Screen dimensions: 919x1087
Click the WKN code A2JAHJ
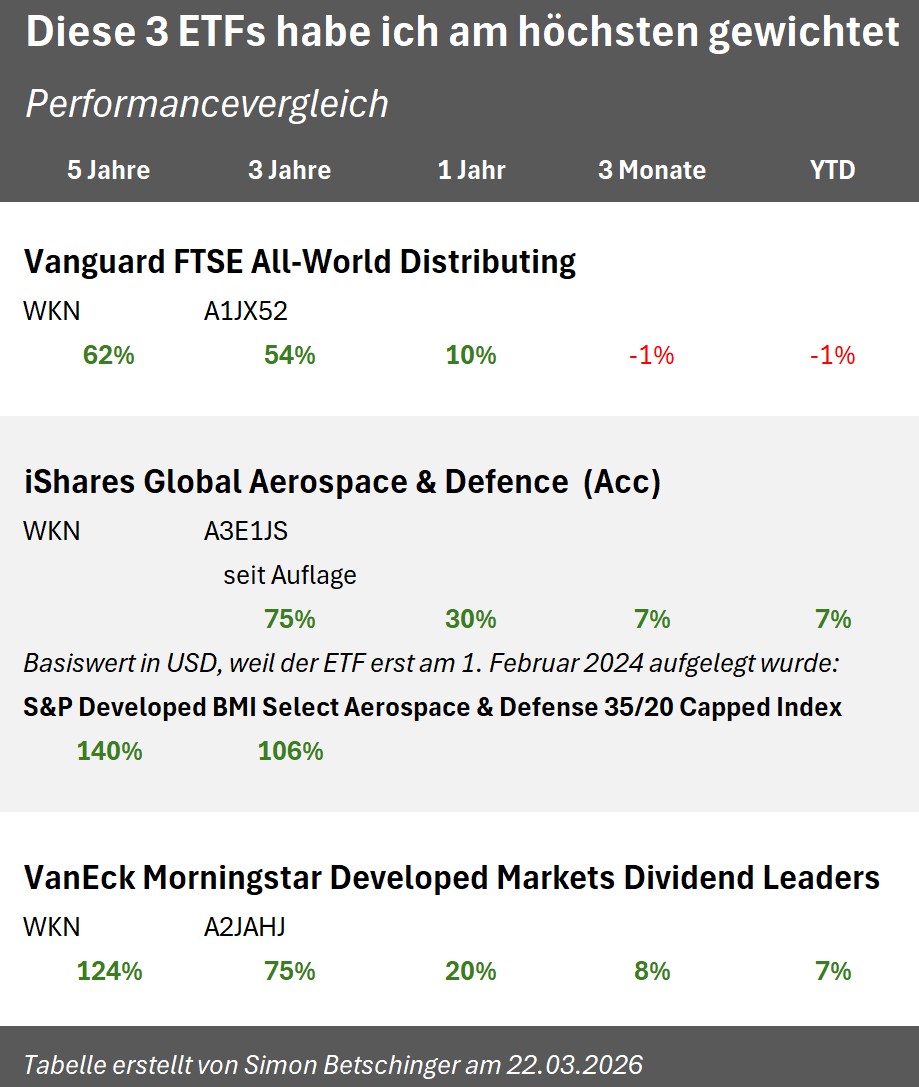(x=244, y=927)
